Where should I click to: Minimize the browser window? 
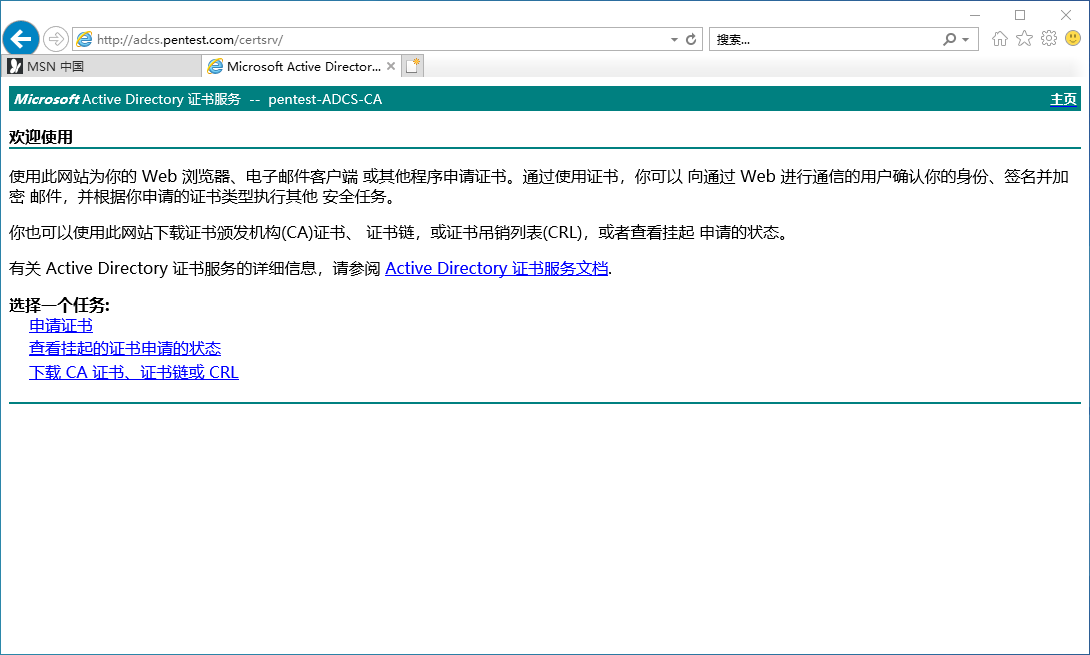[975, 15]
